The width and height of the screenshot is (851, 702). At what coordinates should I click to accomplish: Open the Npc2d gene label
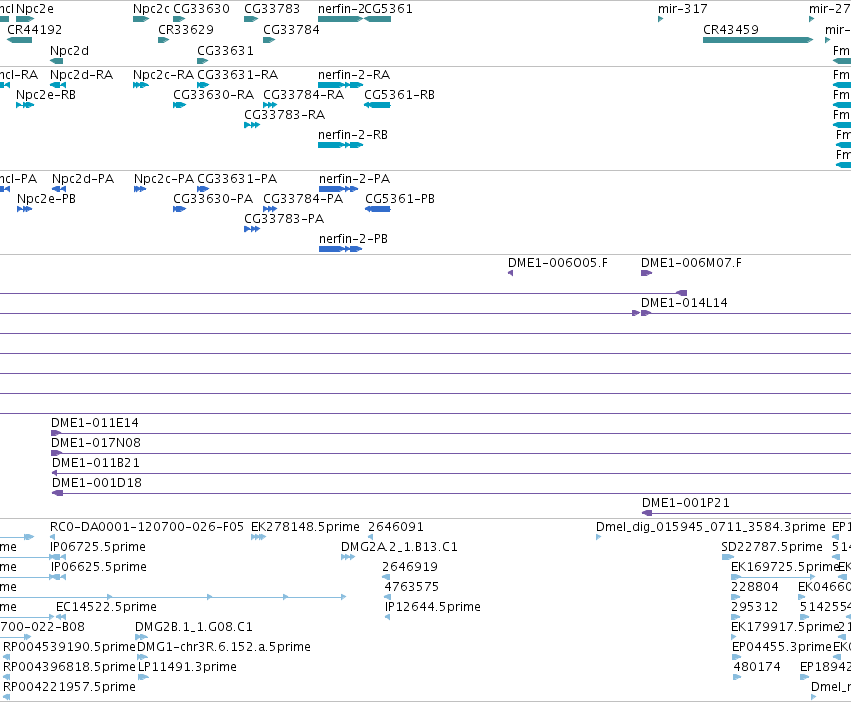tap(69, 50)
